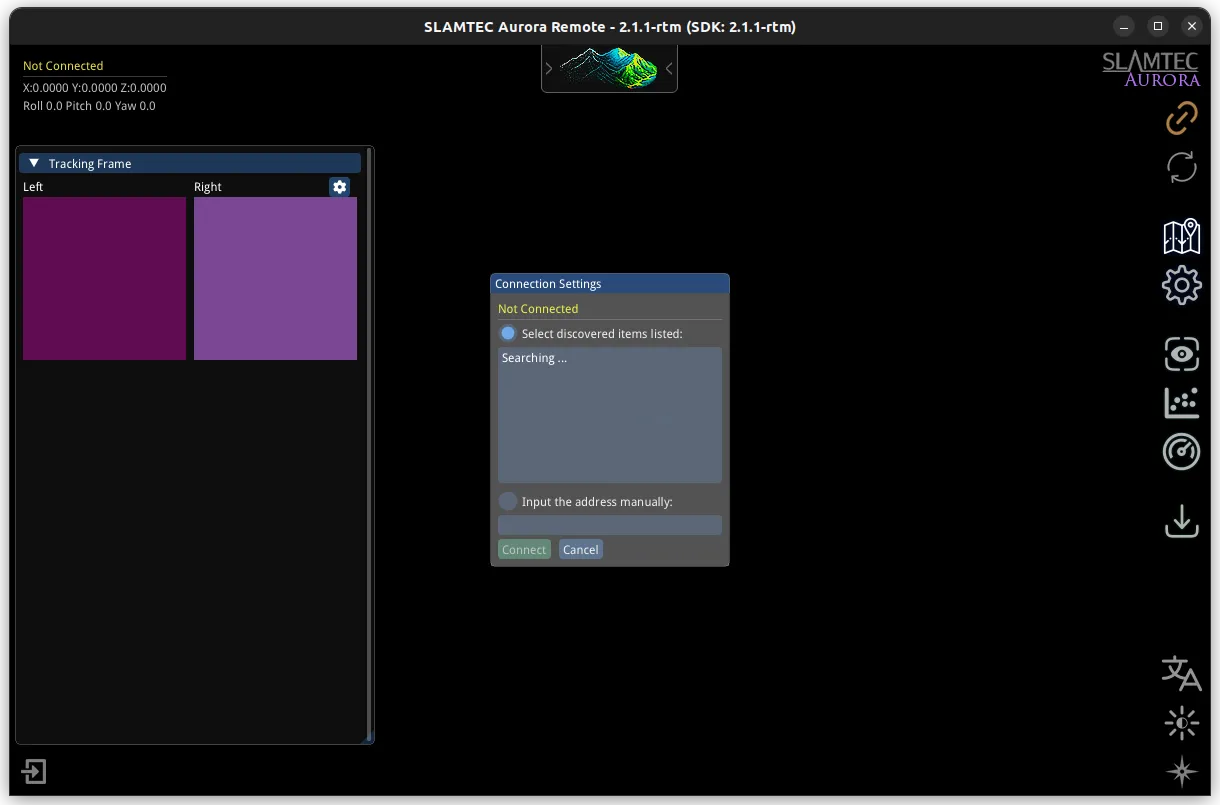Select input the address manually option
Image resolution: width=1220 pixels, height=805 pixels.
[x=508, y=501]
